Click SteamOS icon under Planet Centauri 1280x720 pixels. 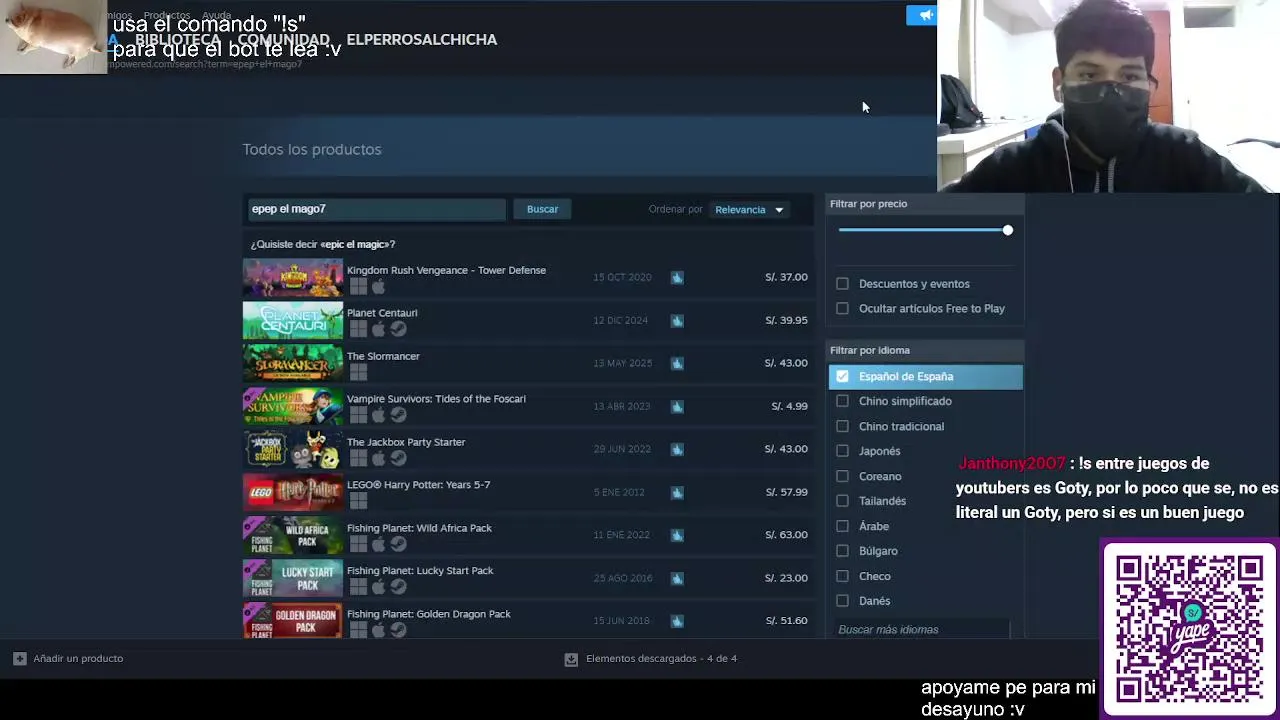click(x=398, y=330)
